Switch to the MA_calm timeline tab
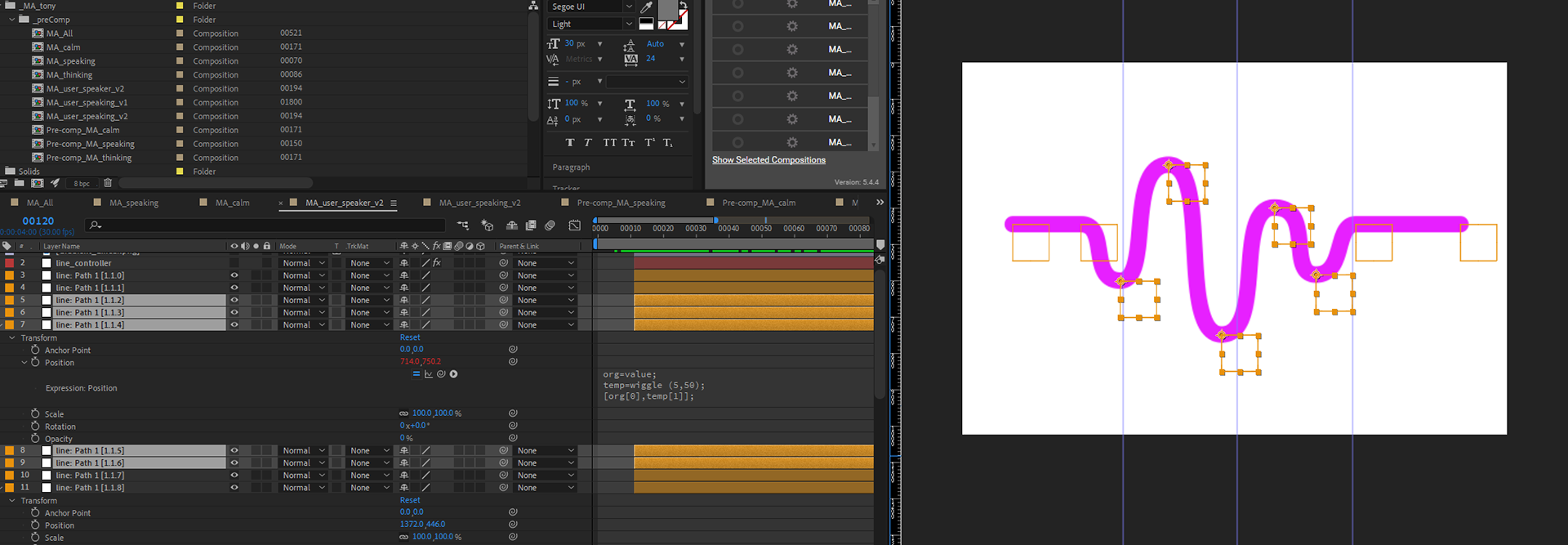This screenshot has width=1568, height=545. pos(232,203)
